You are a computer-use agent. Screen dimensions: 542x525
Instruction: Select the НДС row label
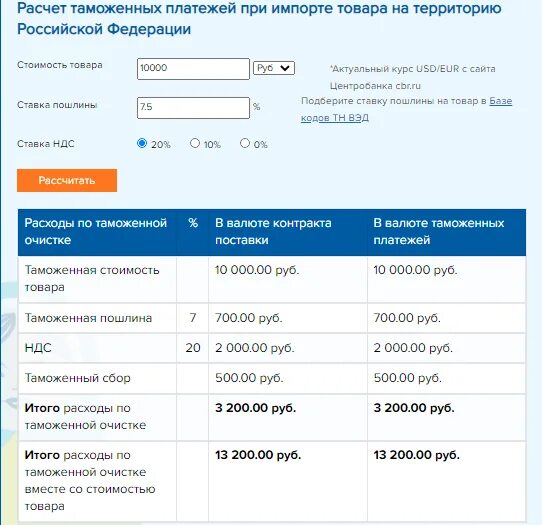(x=38, y=348)
